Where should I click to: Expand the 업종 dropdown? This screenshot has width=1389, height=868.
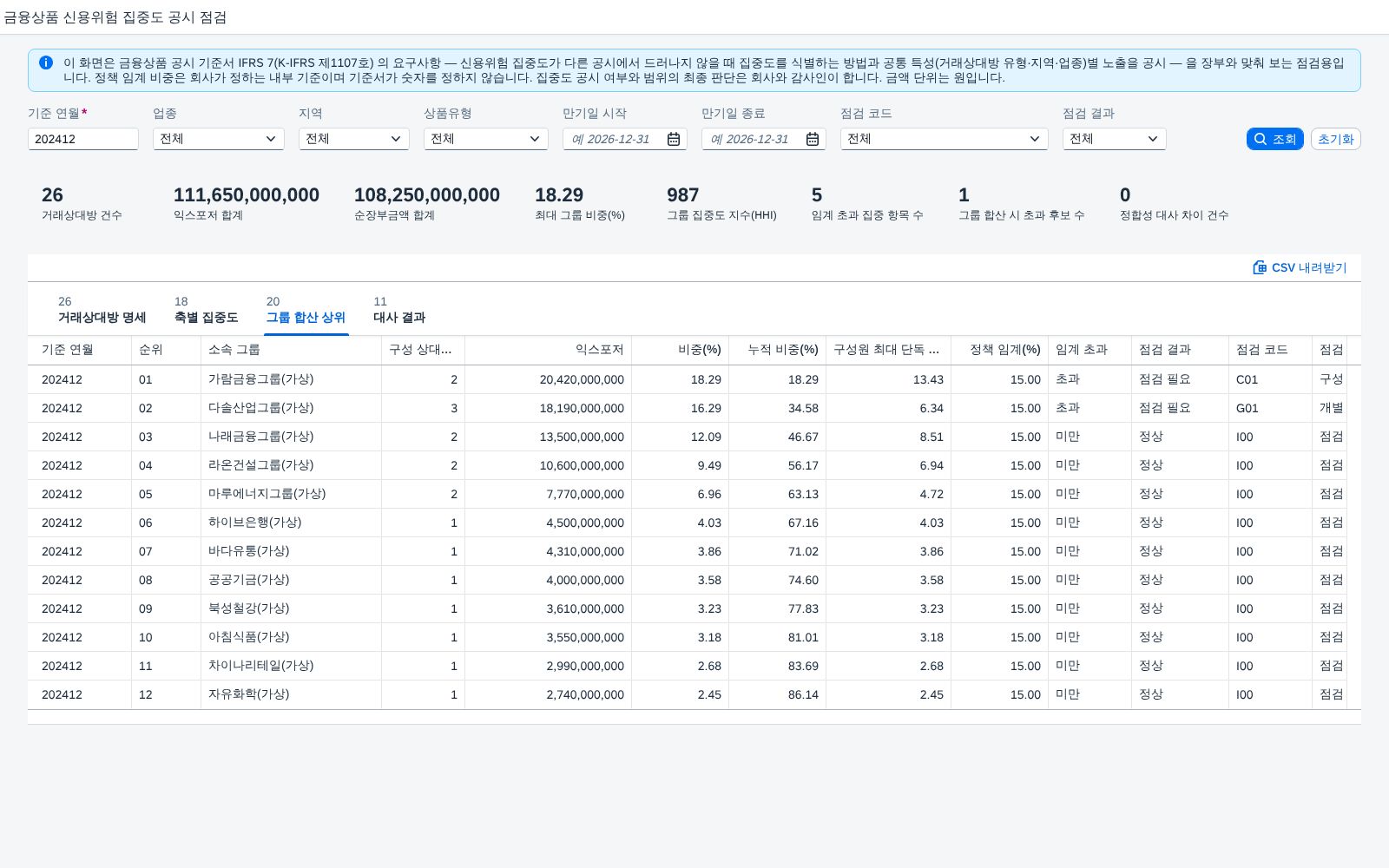[219, 139]
